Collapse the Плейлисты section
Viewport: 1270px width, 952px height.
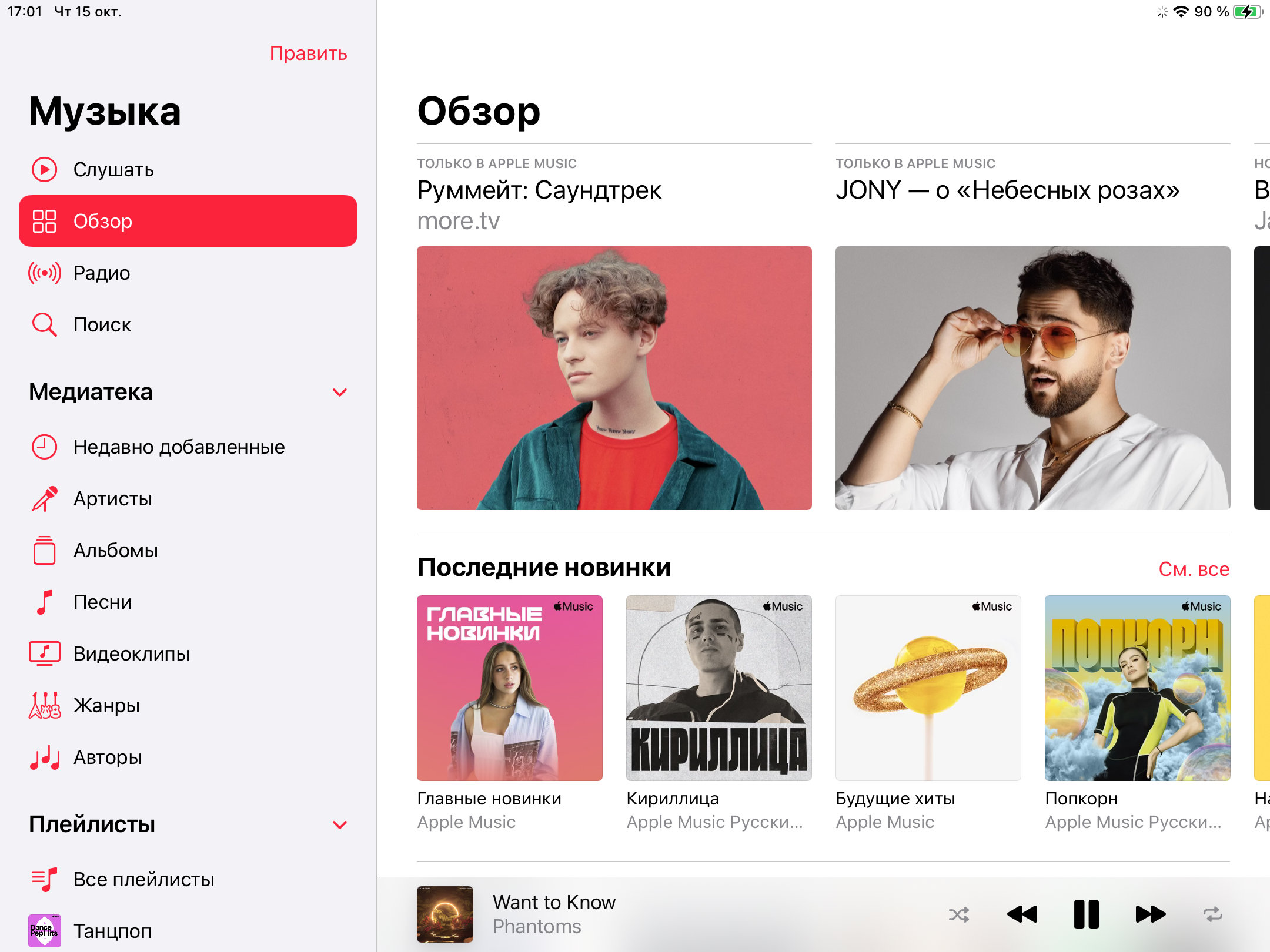340,824
